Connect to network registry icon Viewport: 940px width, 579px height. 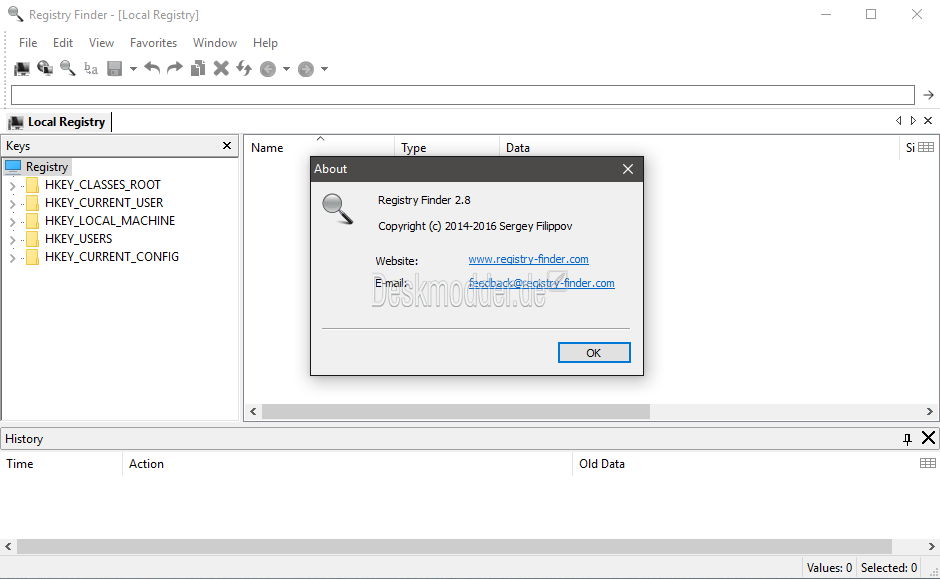click(x=45, y=68)
